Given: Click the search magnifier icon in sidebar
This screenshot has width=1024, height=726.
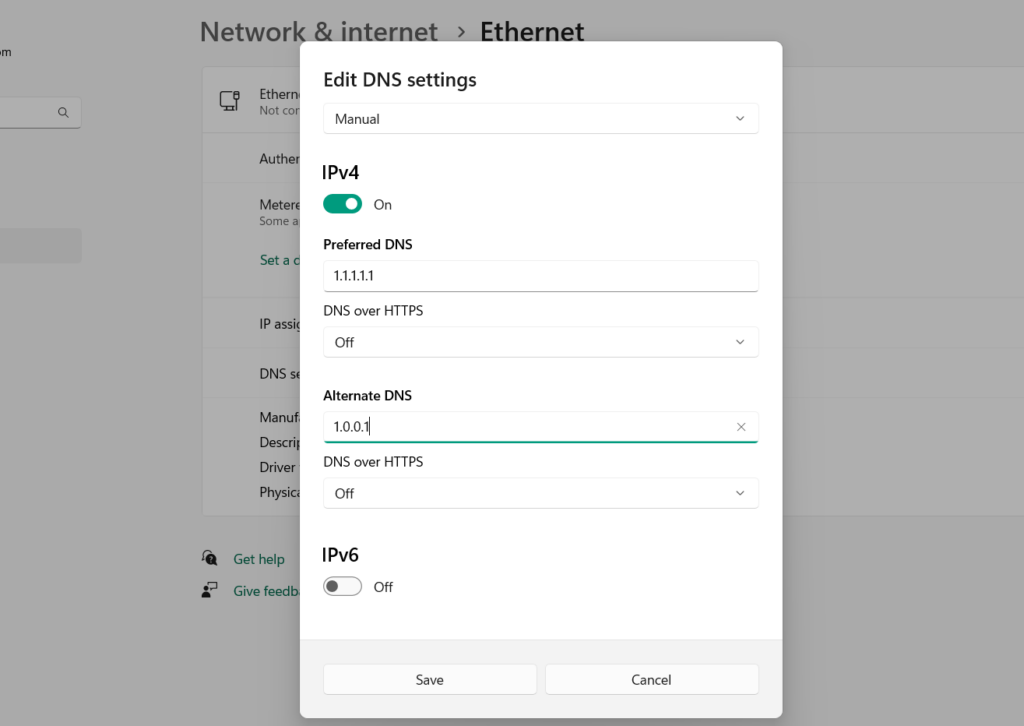Looking at the screenshot, I should click(x=63, y=113).
